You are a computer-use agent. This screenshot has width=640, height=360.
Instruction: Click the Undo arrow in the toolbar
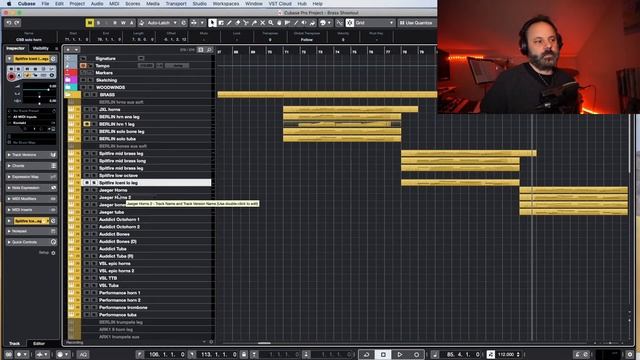9,23
